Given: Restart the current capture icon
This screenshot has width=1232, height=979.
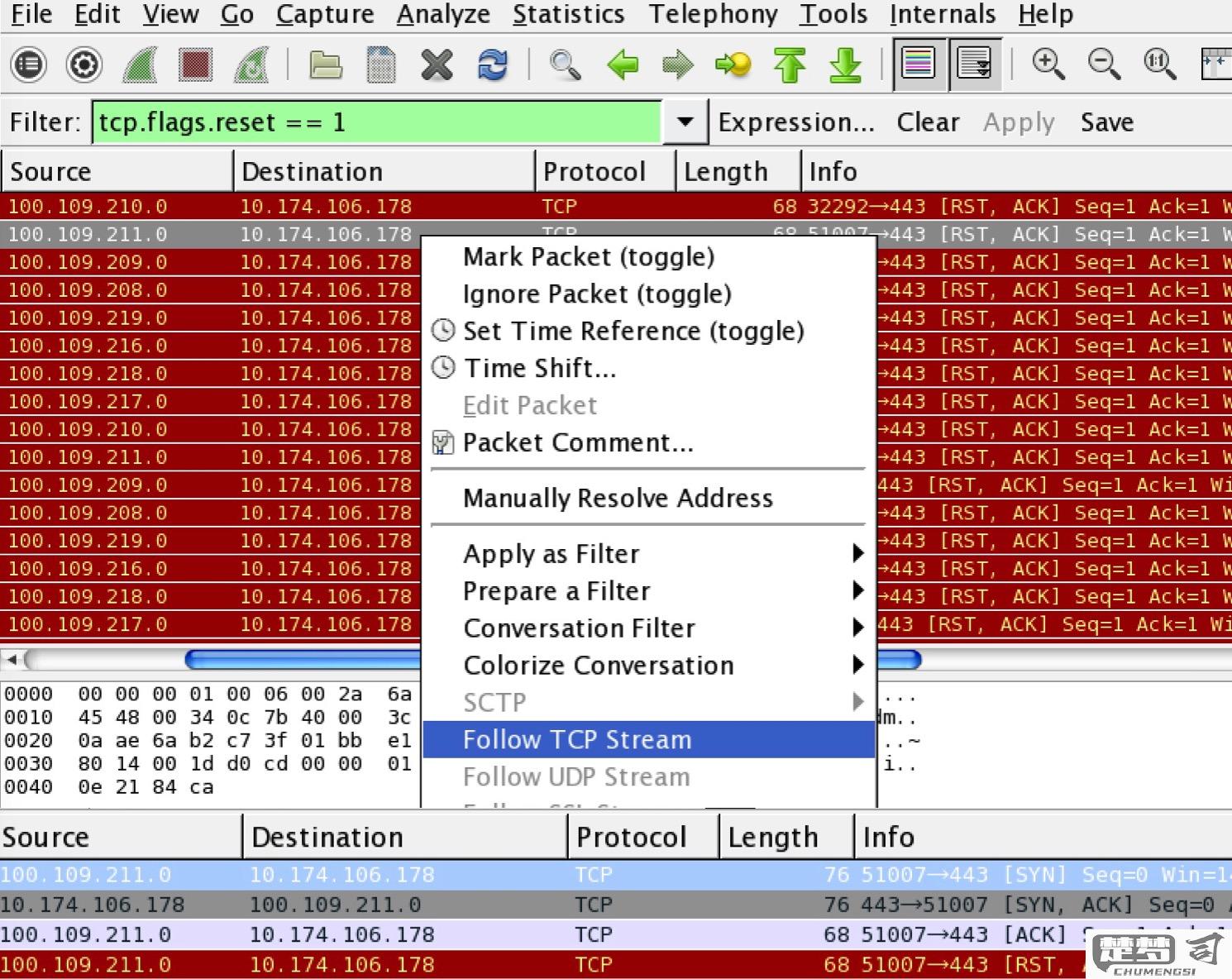Looking at the screenshot, I should (x=251, y=64).
